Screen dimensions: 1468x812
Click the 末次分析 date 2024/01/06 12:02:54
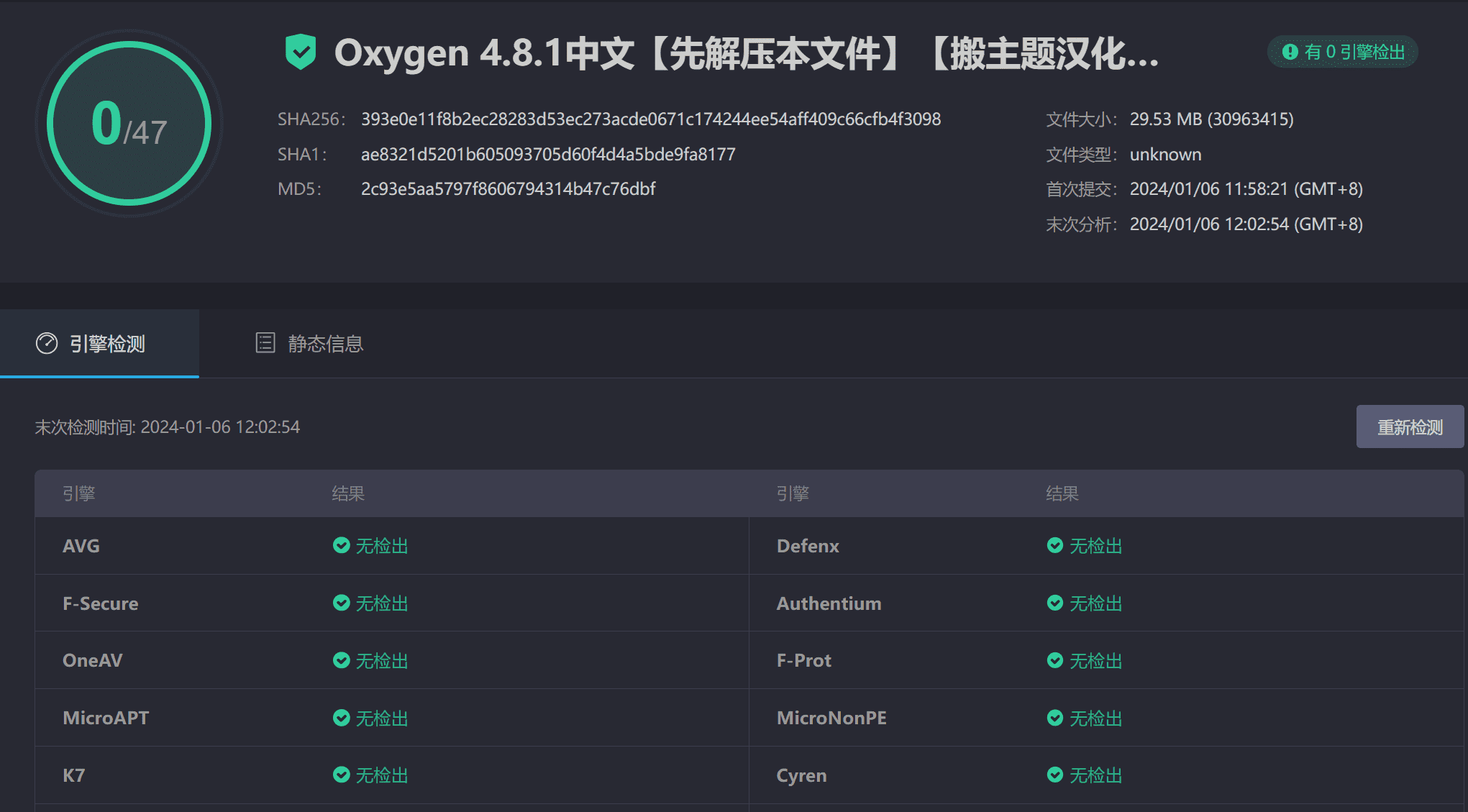[1246, 224]
